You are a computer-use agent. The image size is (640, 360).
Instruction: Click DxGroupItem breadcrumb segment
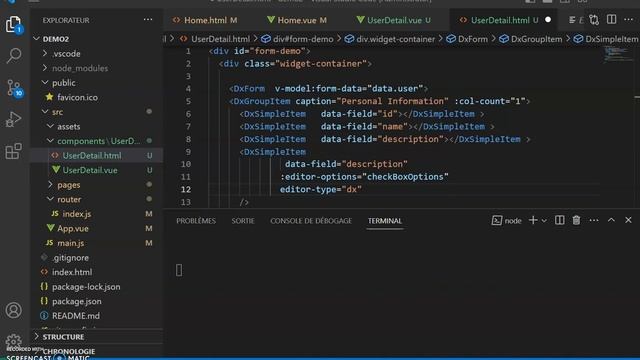click(531, 39)
